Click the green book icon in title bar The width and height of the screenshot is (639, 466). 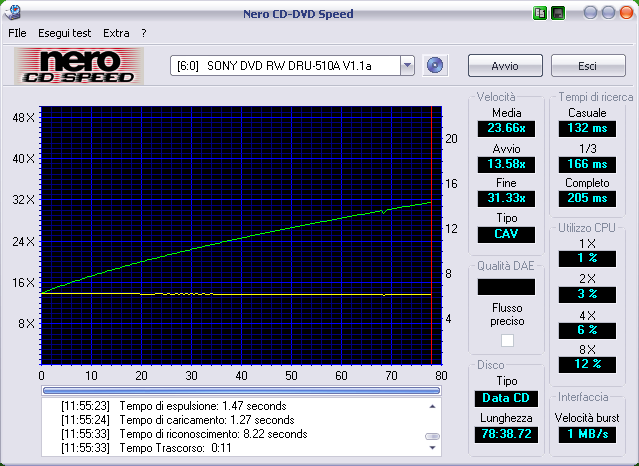coord(540,13)
